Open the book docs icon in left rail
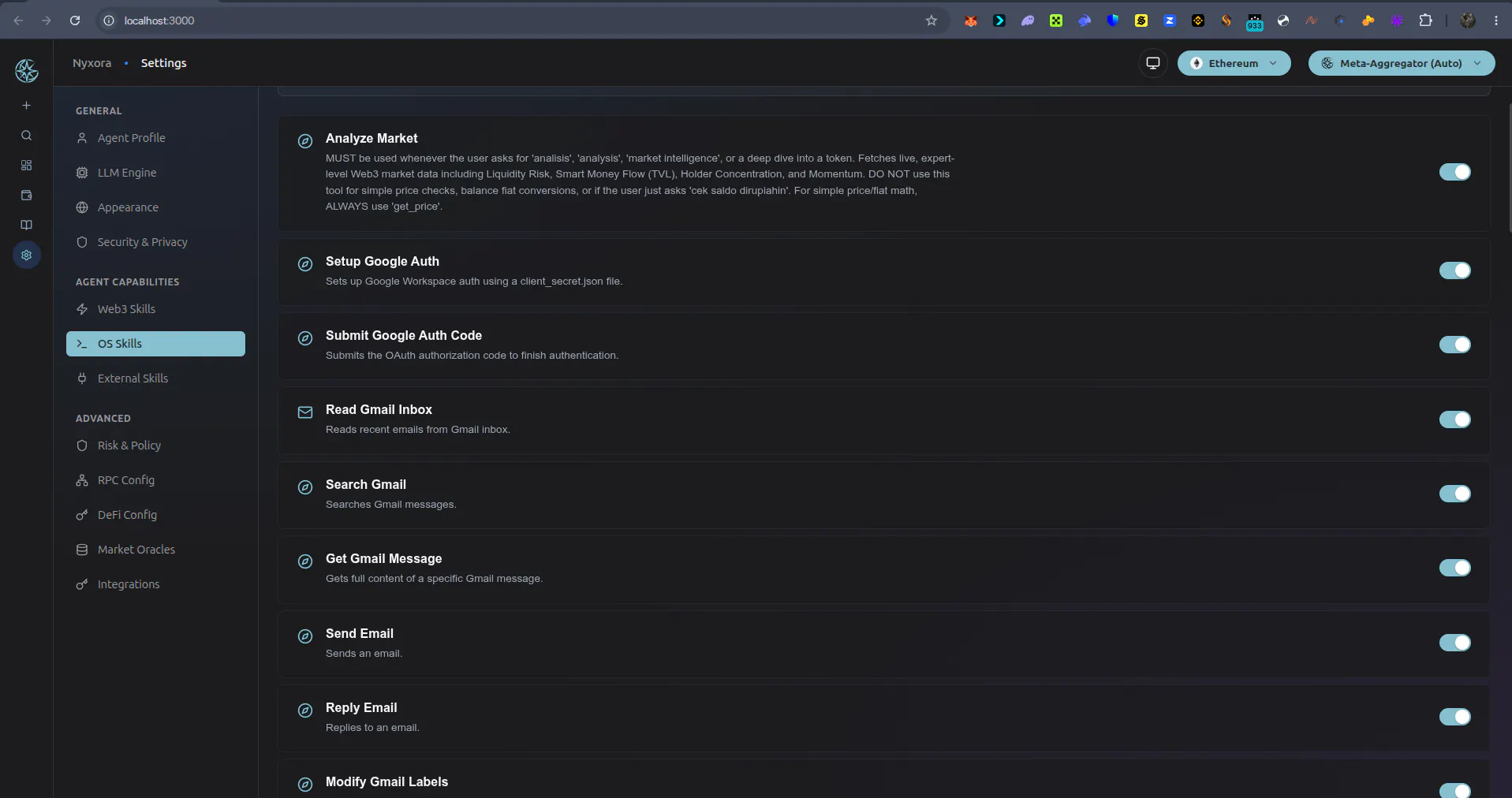The width and height of the screenshot is (1512, 798). pyautogui.click(x=26, y=226)
